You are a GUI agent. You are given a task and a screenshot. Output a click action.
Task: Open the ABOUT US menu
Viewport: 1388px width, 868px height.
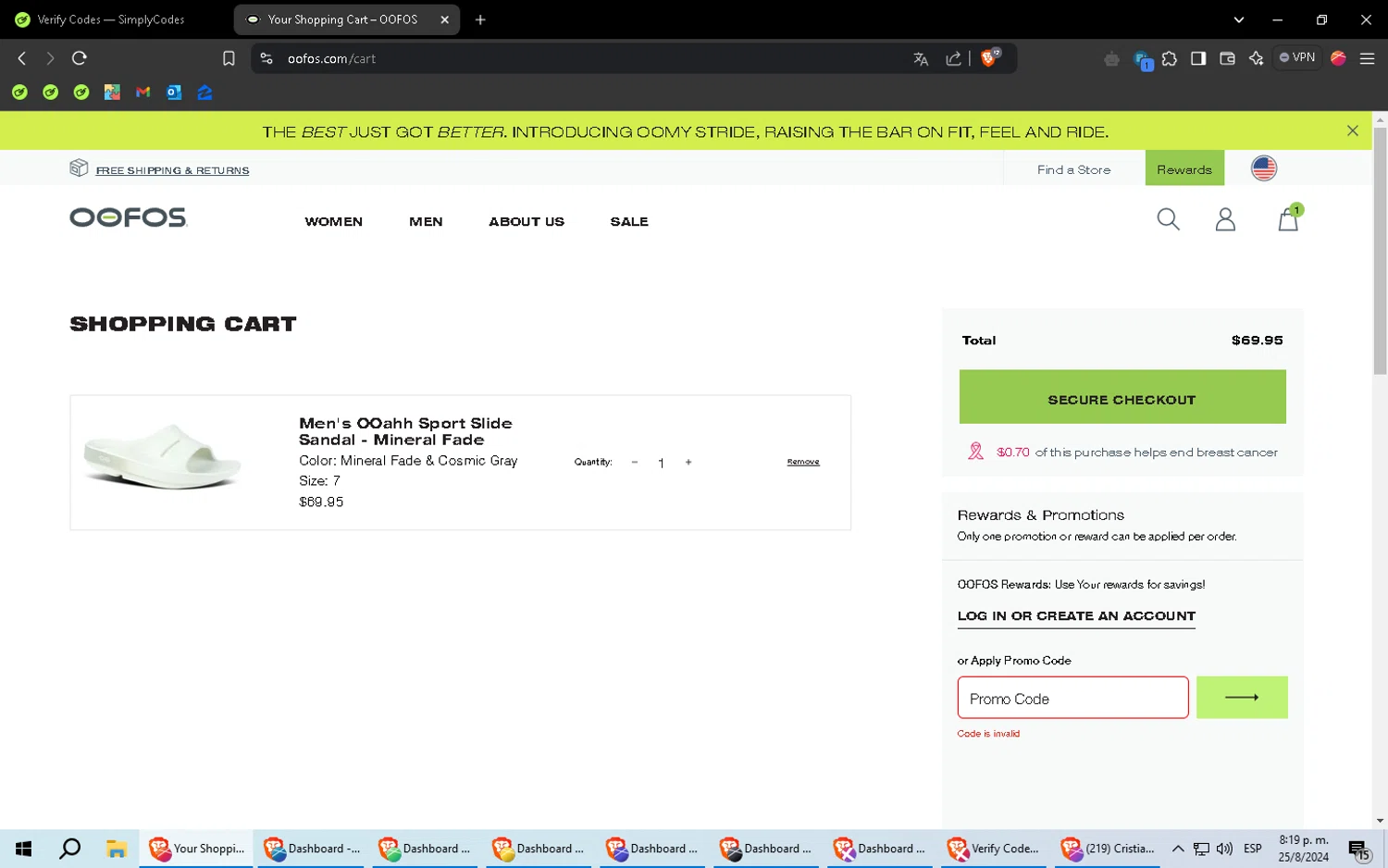coord(527,222)
